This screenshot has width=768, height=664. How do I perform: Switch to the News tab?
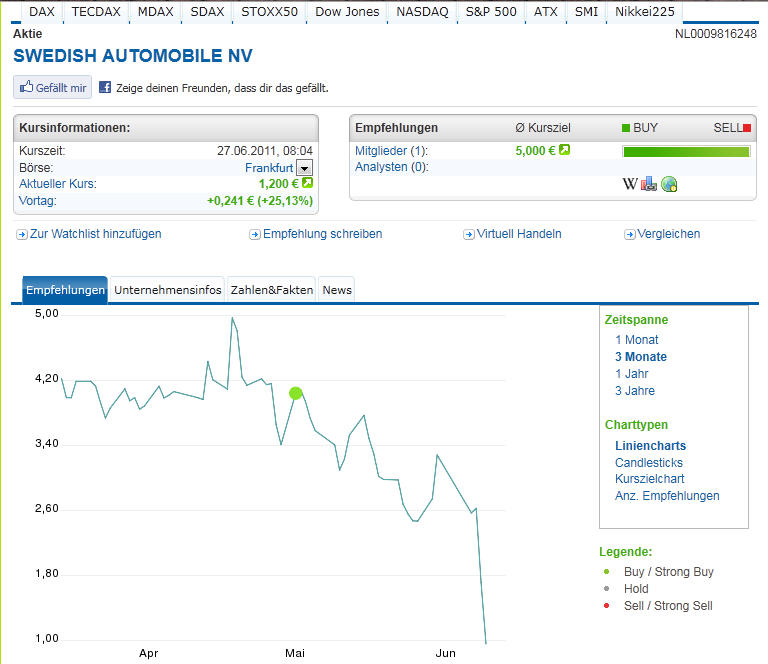coord(337,290)
